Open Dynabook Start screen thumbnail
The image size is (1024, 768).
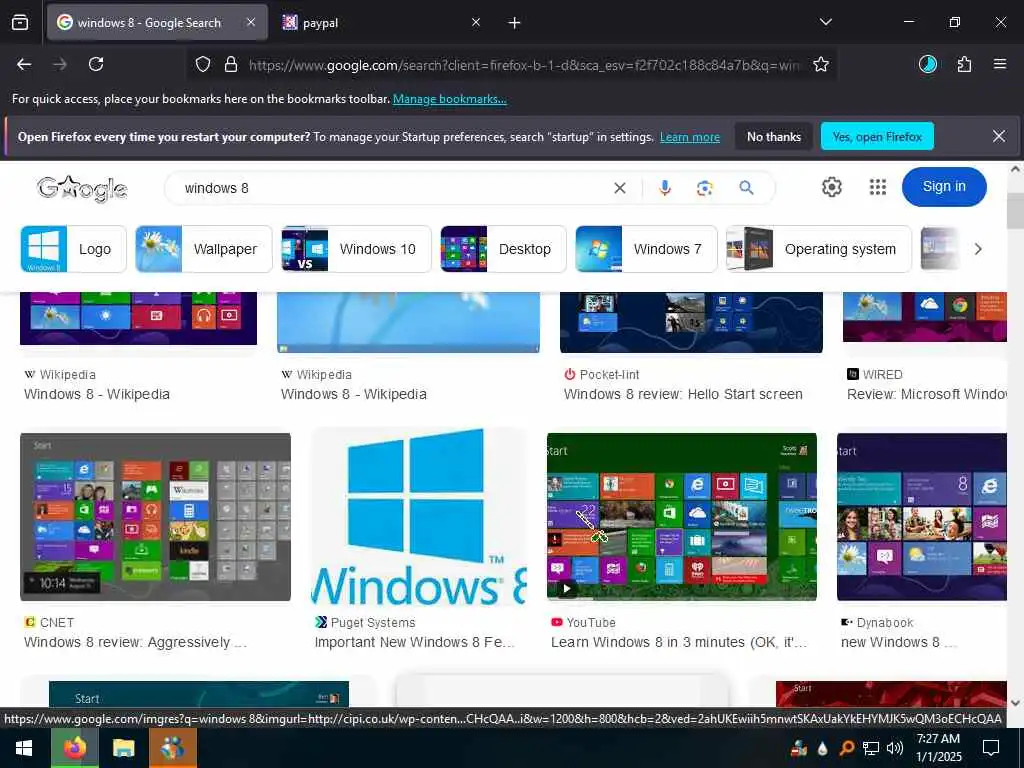coord(921,517)
